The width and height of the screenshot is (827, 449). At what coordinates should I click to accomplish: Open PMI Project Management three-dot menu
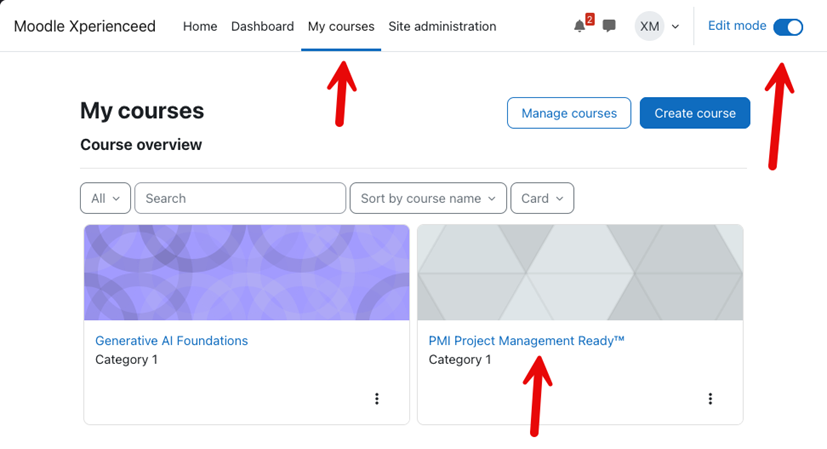[x=710, y=399]
